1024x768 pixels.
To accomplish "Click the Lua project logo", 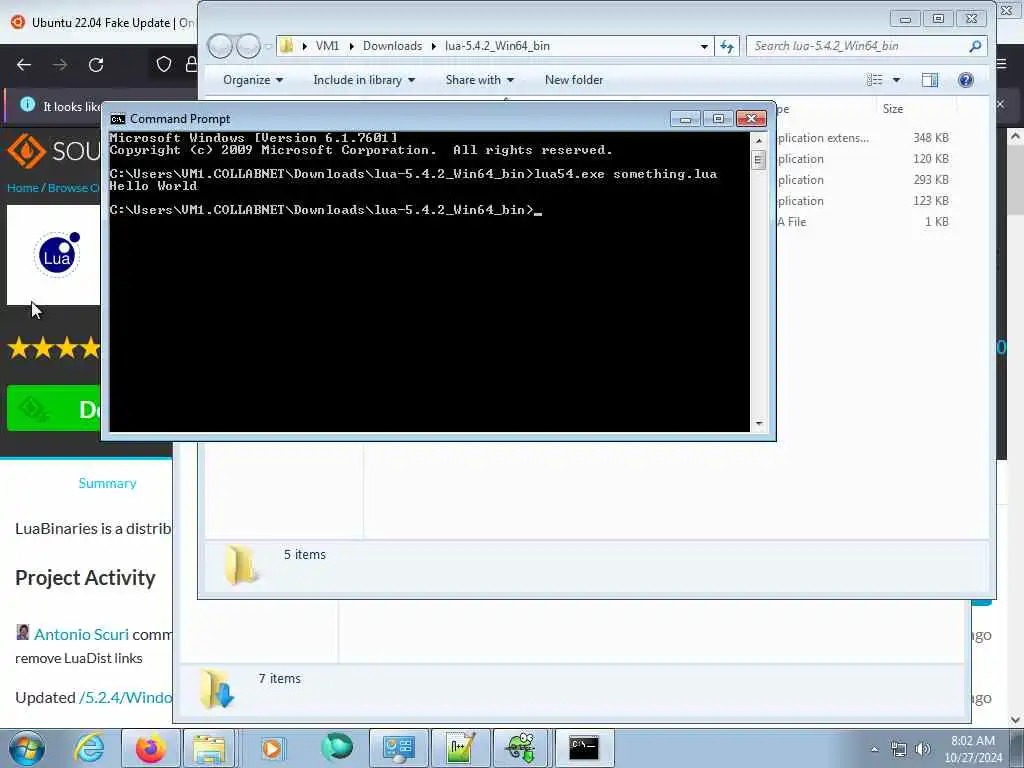I will coord(57,255).
